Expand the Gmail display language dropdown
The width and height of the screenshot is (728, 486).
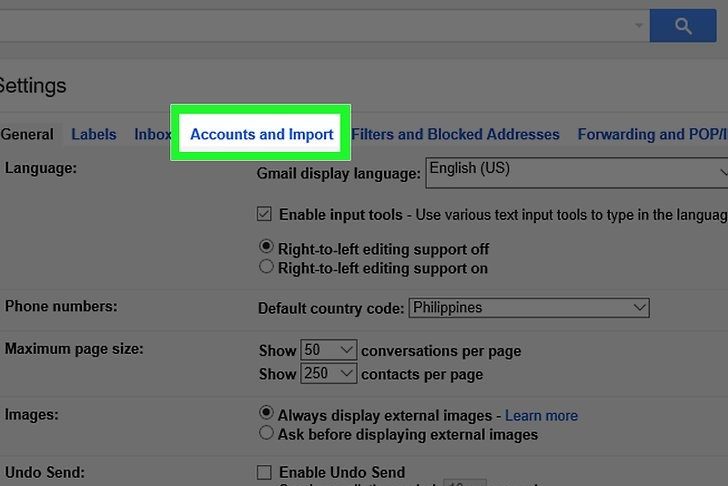click(577, 172)
